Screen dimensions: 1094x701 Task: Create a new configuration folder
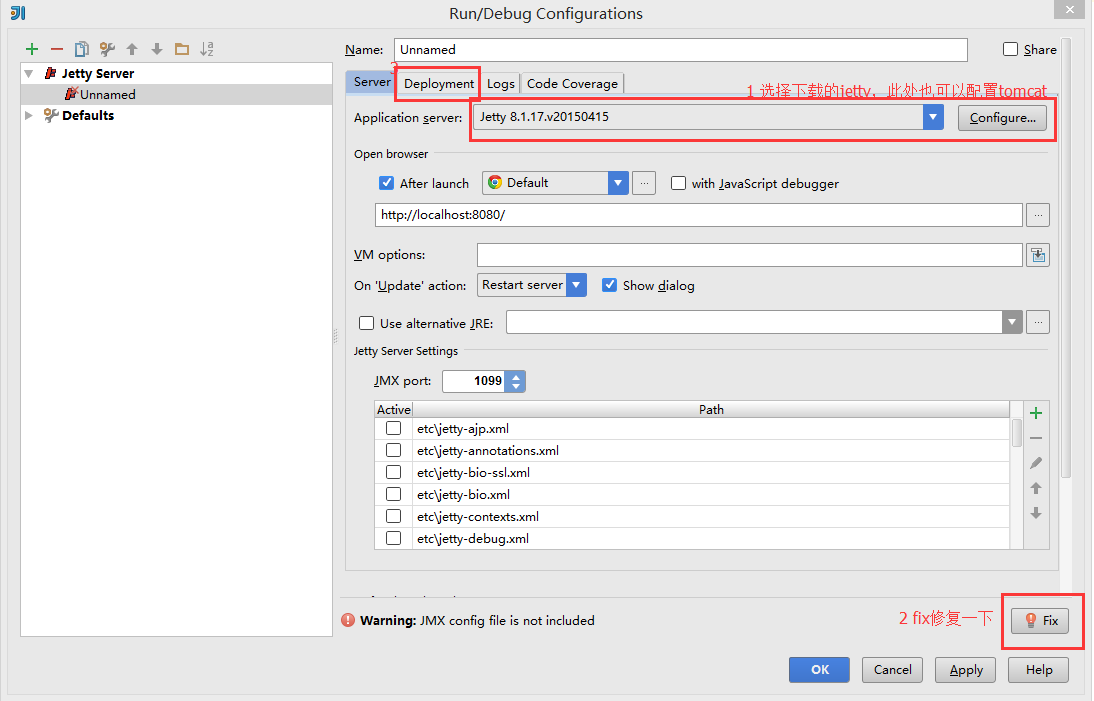coord(182,49)
